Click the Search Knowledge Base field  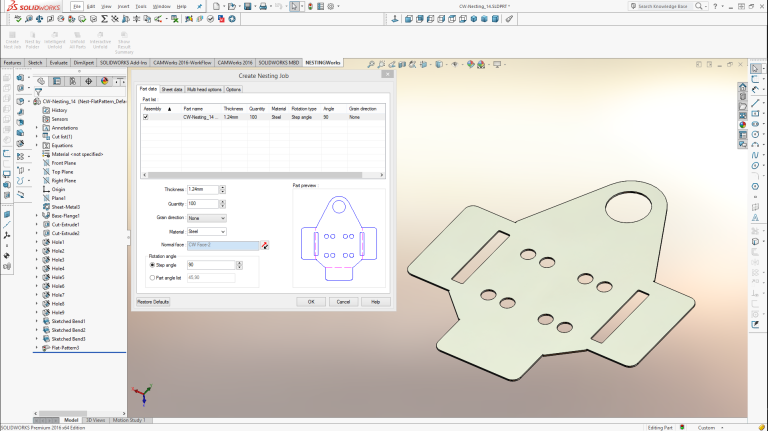tap(662, 6)
